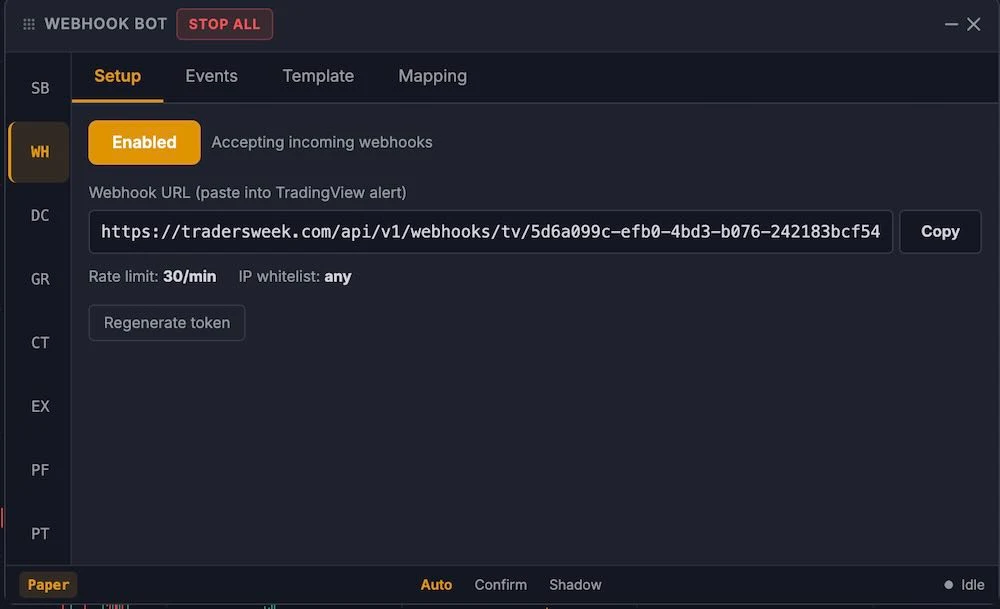The image size is (1000, 609).
Task: Open the PT sidebar bot
Action: 40,534
